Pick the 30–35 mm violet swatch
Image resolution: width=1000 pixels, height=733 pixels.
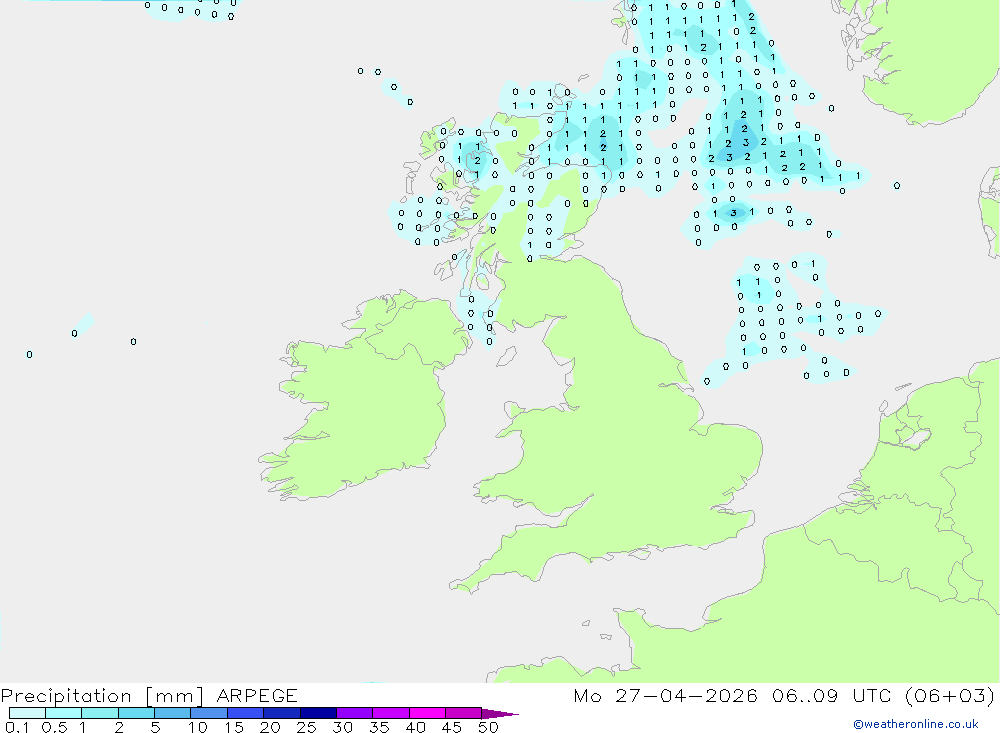tap(354, 713)
